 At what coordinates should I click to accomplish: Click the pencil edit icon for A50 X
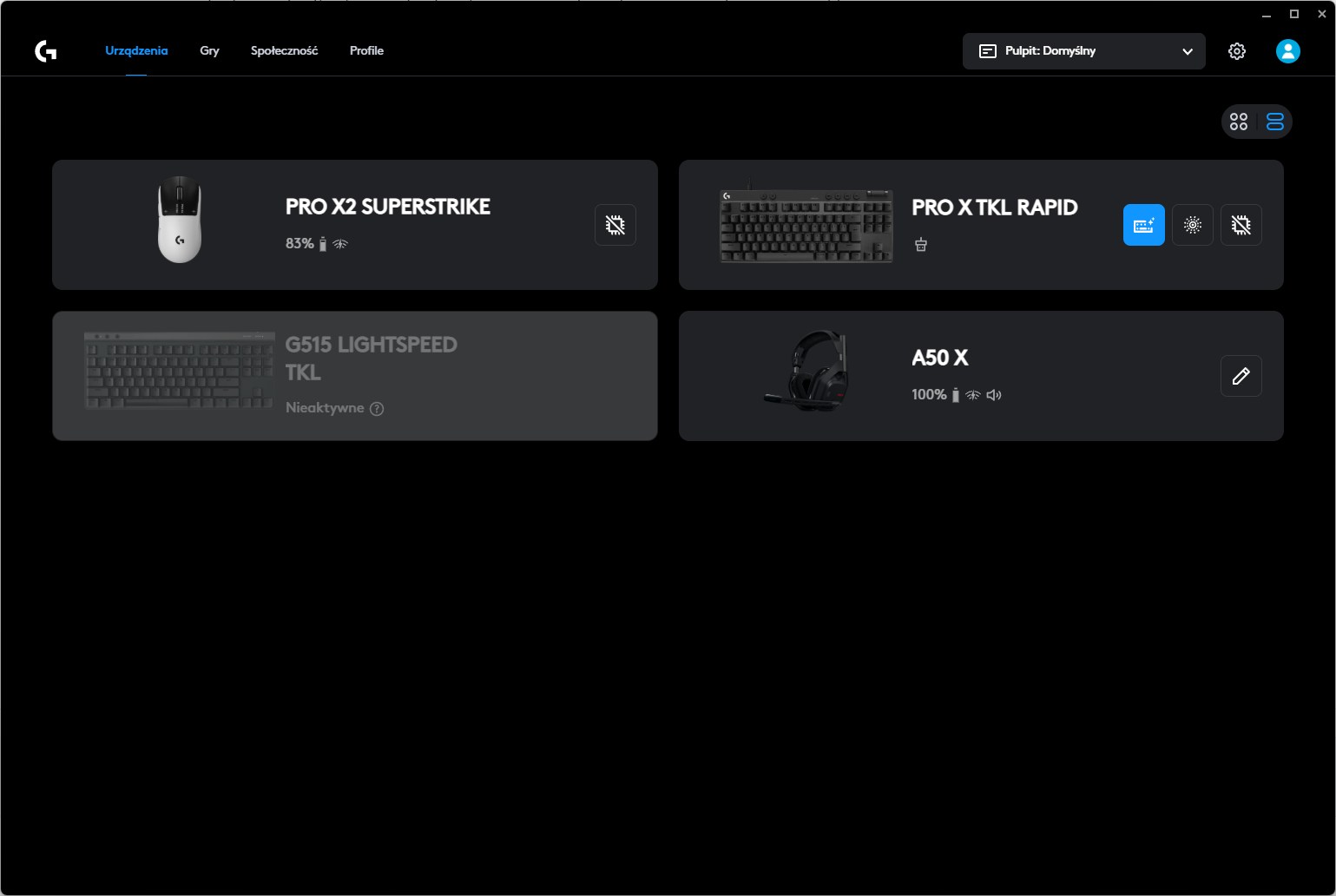1241,376
